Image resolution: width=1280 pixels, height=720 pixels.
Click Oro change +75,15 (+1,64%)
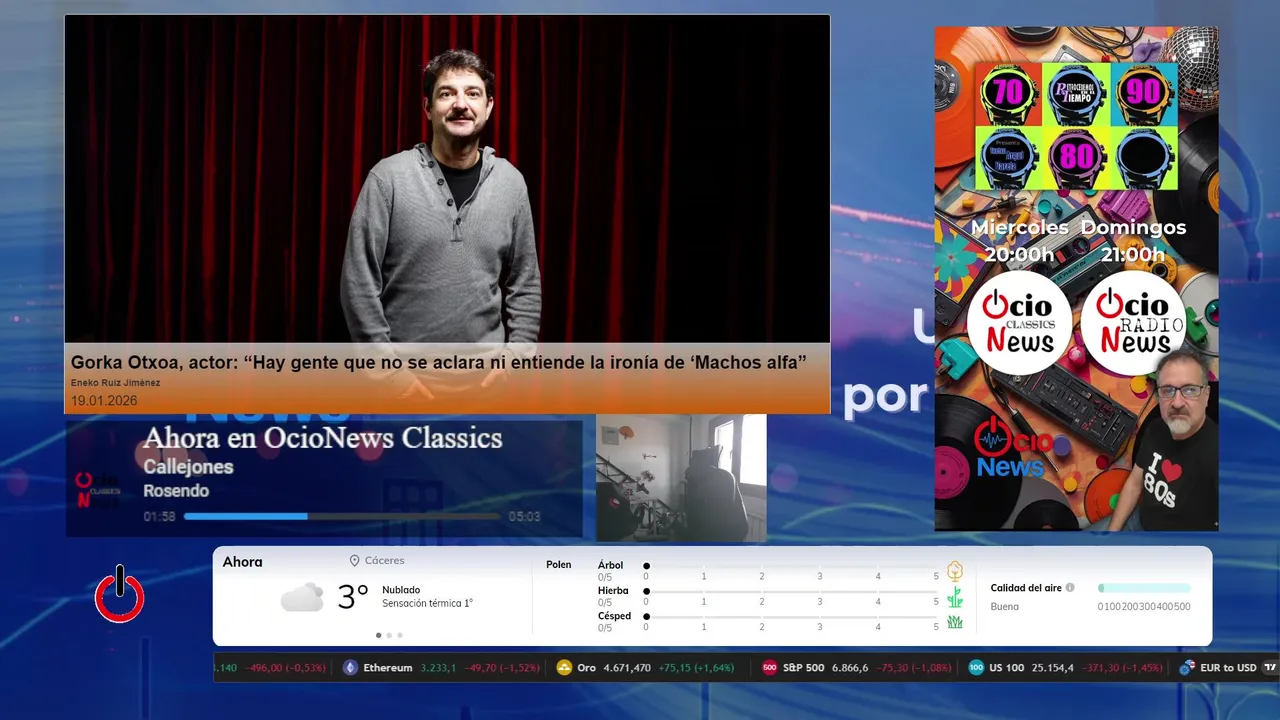[696, 668]
